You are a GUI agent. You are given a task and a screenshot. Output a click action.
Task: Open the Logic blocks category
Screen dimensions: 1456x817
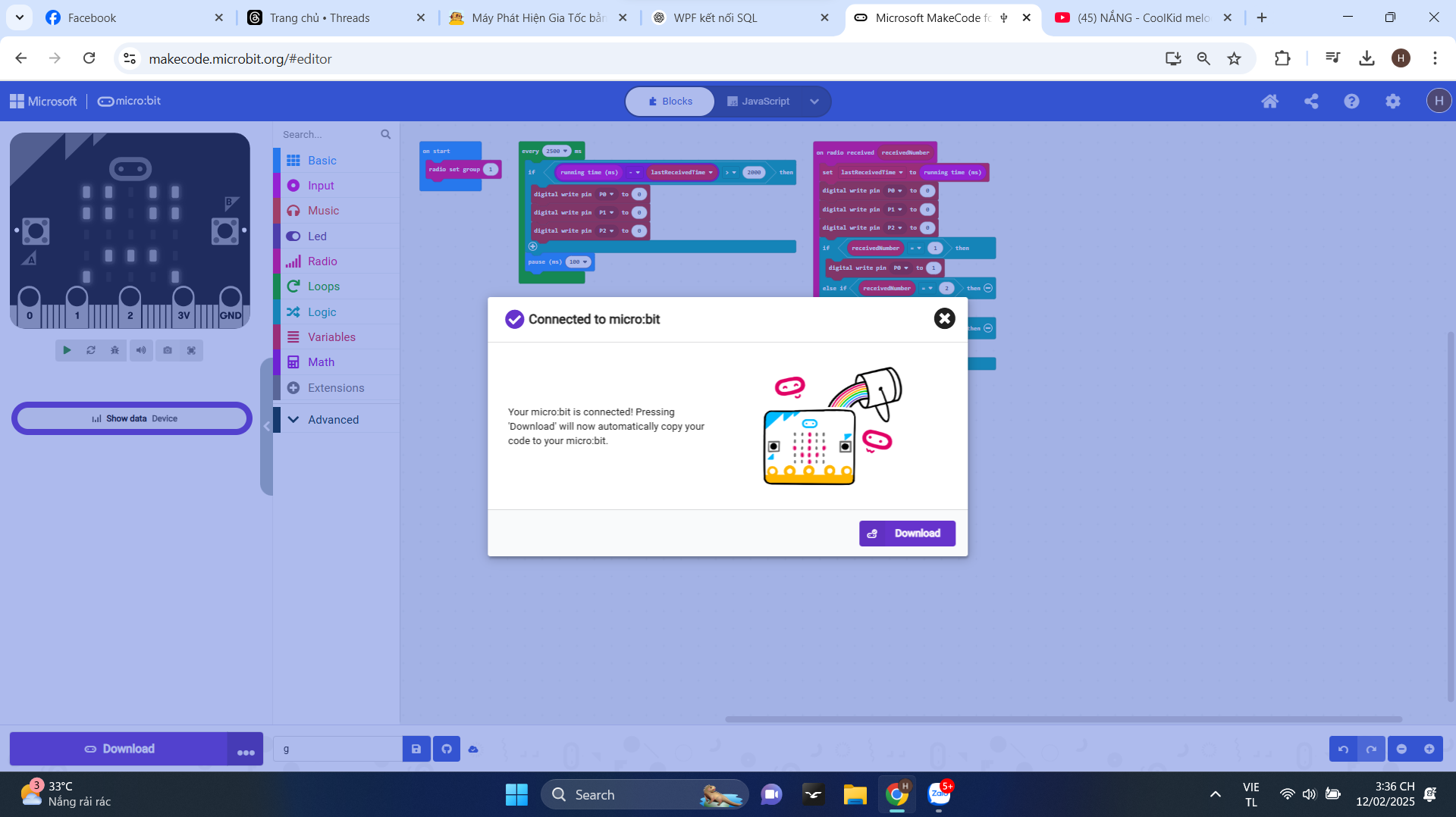click(x=337, y=312)
